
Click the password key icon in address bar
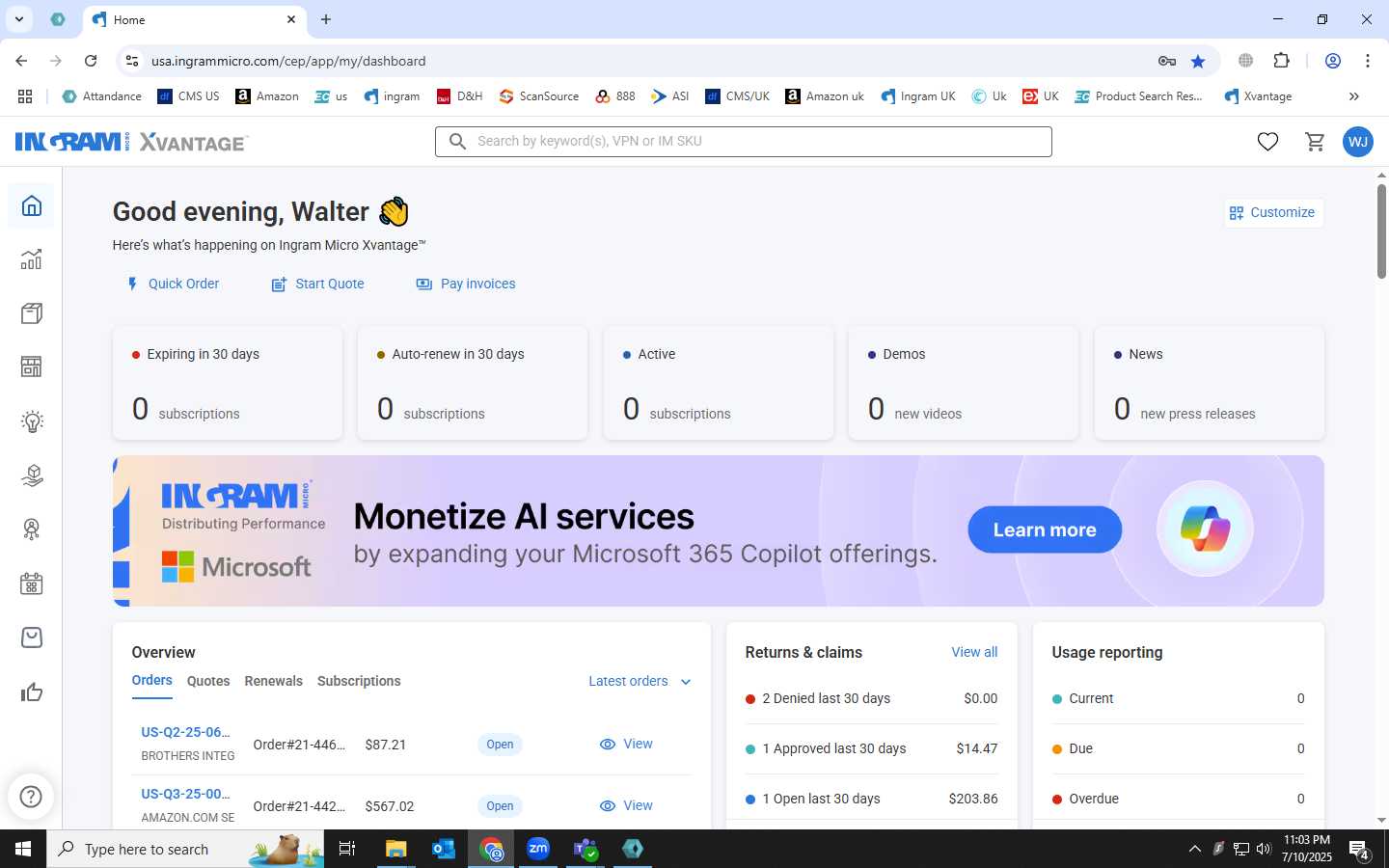[1167, 61]
